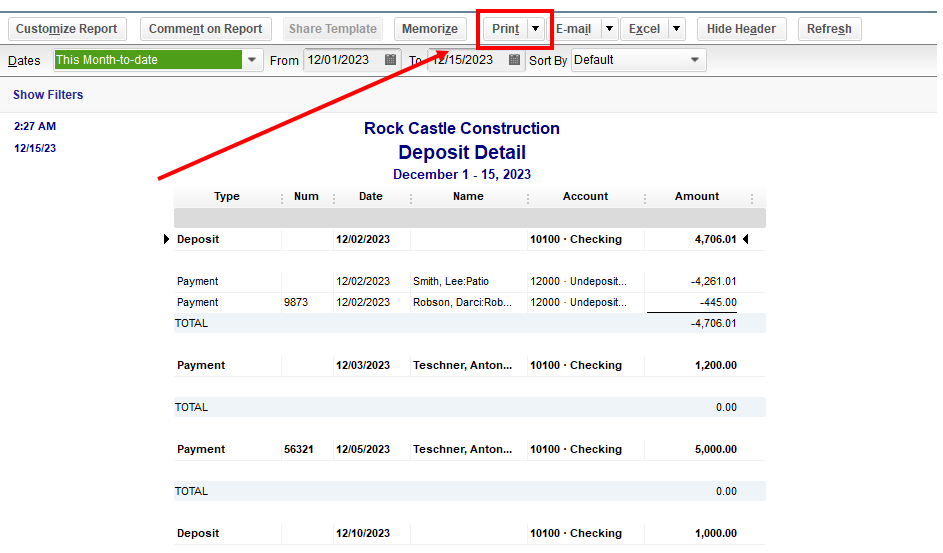Viewport: 943px width, 553px height.
Task: Click the 4,706.01 deposit amount
Action: (716, 239)
